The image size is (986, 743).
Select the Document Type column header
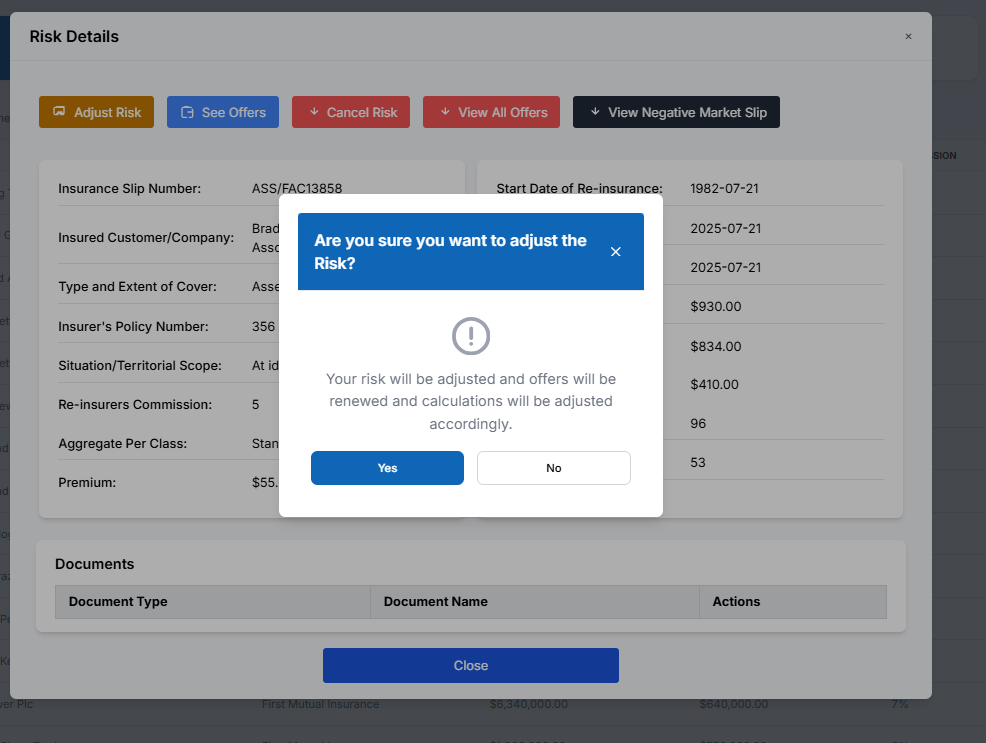point(118,602)
